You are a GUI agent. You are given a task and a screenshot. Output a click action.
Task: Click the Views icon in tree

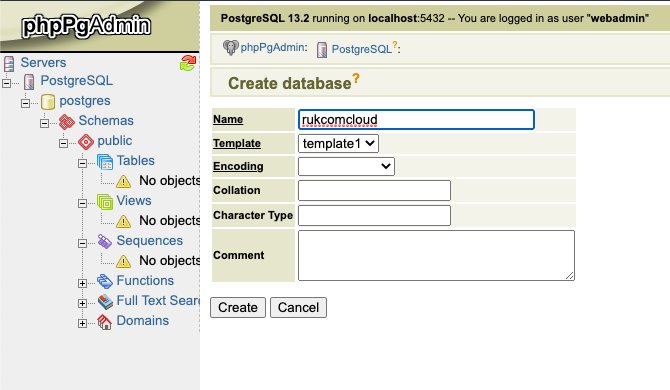click(105, 202)
